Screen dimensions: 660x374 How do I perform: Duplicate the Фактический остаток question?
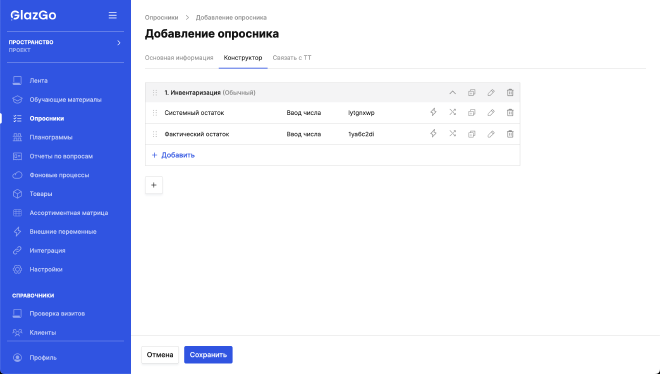(472, 134)
